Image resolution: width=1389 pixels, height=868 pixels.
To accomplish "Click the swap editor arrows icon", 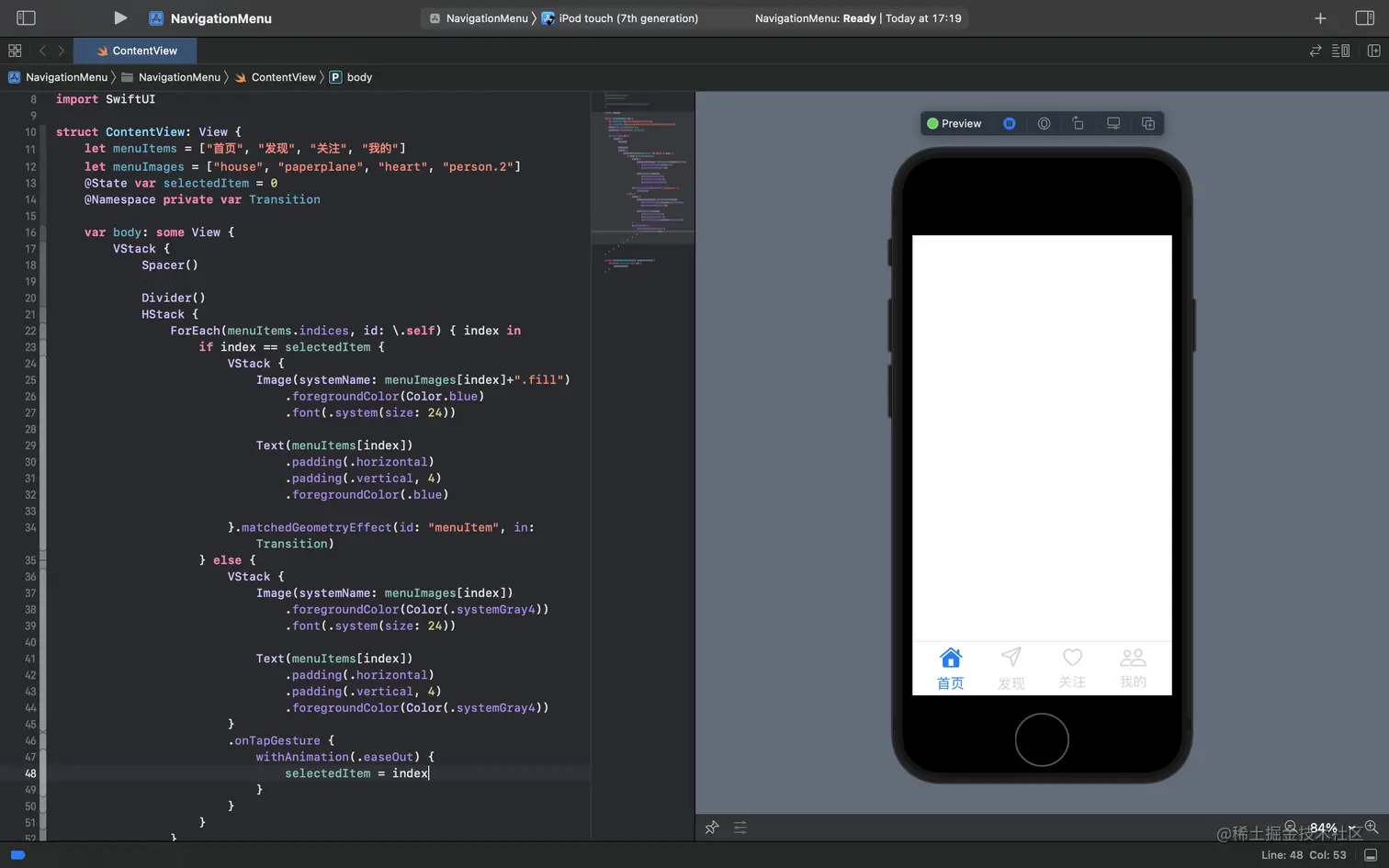I will 1316,51.
